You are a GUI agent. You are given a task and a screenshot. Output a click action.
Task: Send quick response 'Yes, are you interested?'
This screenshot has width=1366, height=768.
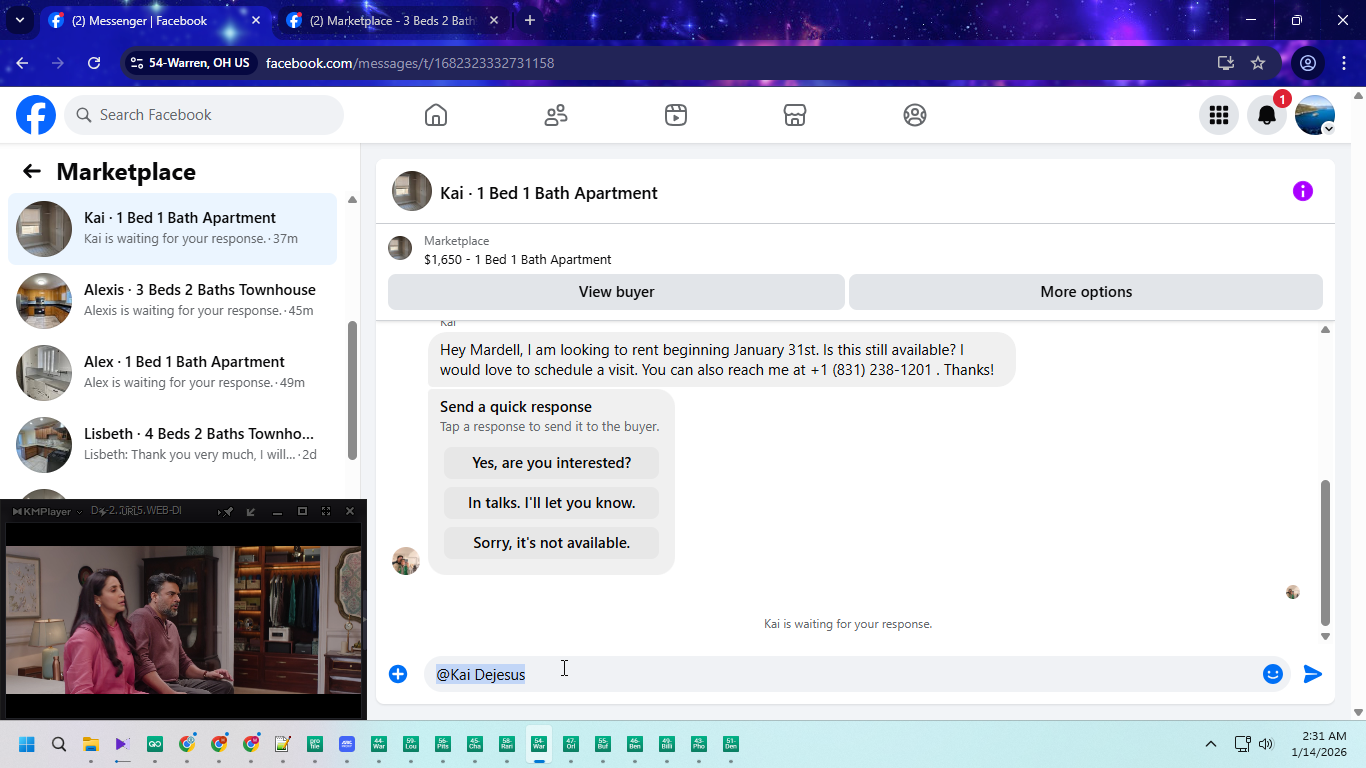(551, 463)
